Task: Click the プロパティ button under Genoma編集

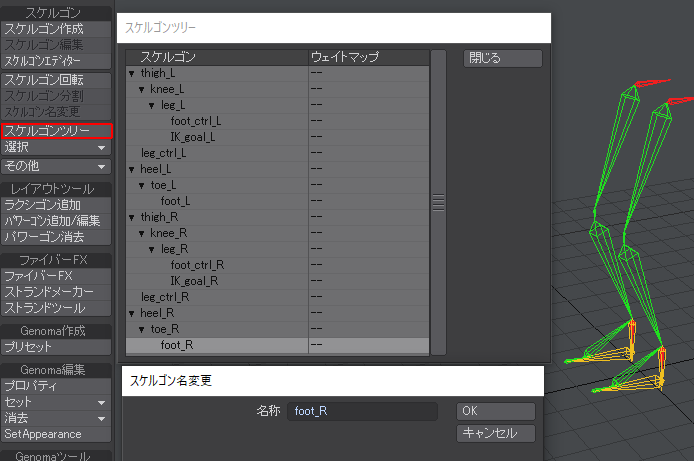Action: (56, 386)
